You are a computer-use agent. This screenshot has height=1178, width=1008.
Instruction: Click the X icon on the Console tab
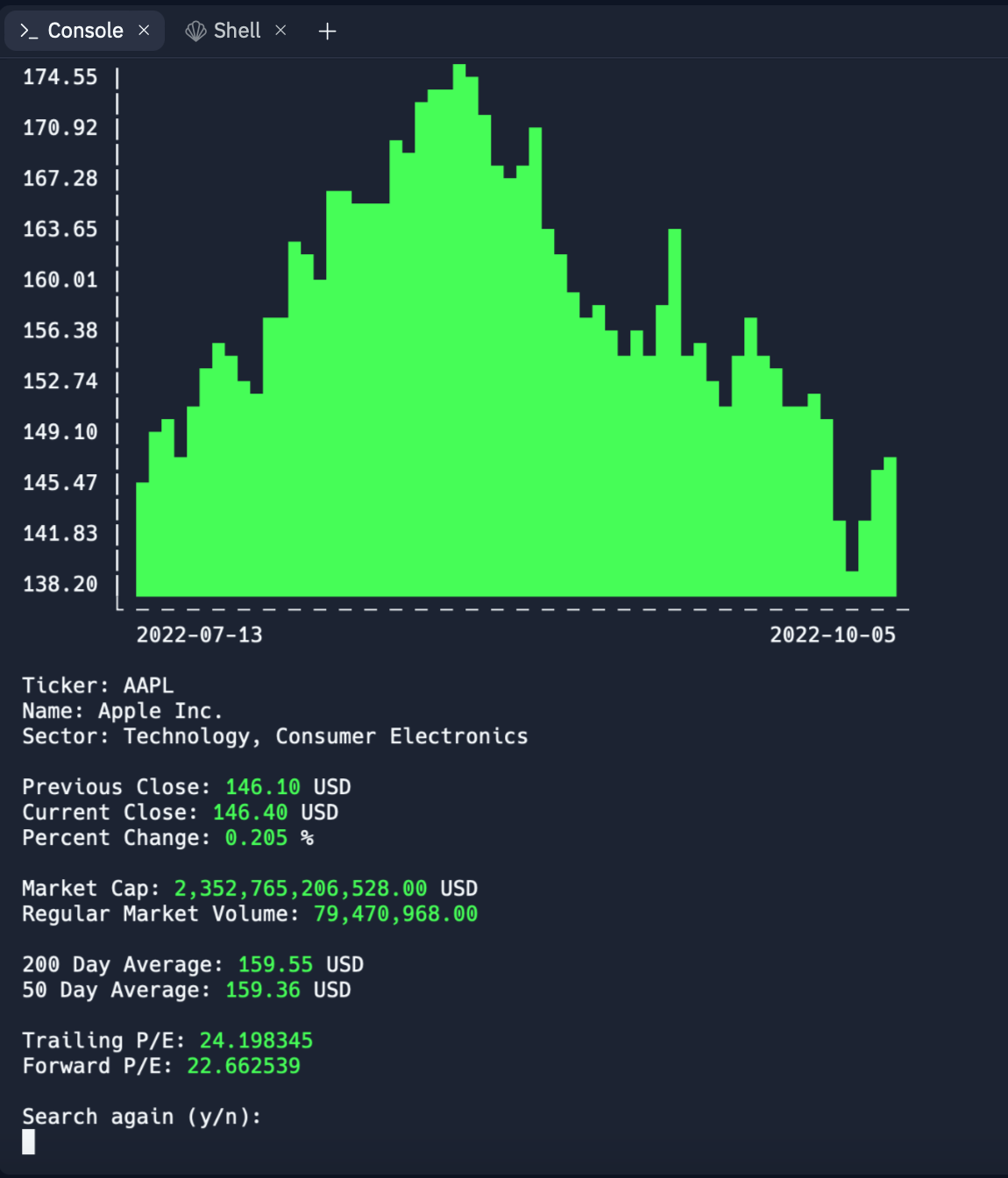144,30
